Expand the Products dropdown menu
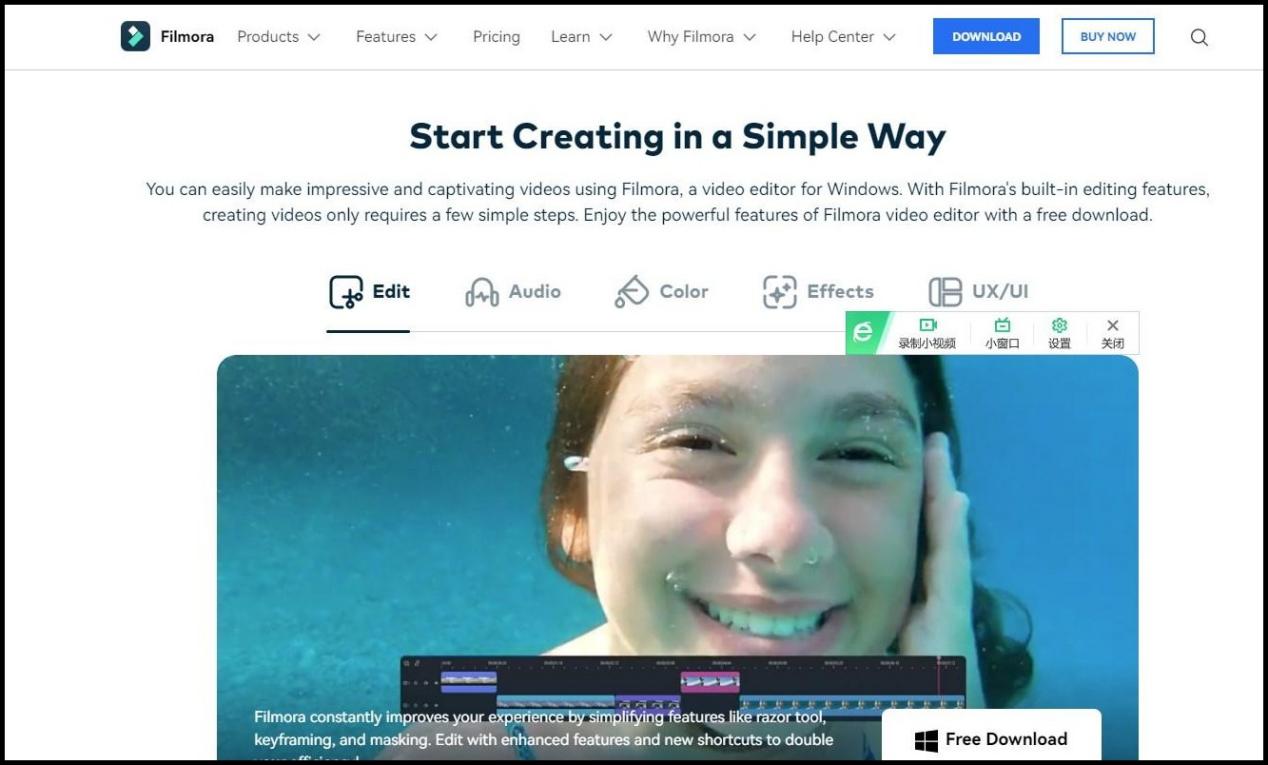Viewport: 1268px width, 765px height. click(279, 37)
